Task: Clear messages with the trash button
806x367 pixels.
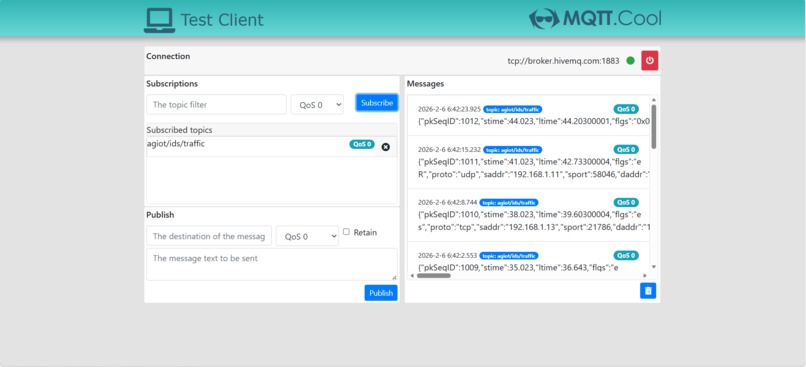Action: pyautogui.click(x=648, y=291)
